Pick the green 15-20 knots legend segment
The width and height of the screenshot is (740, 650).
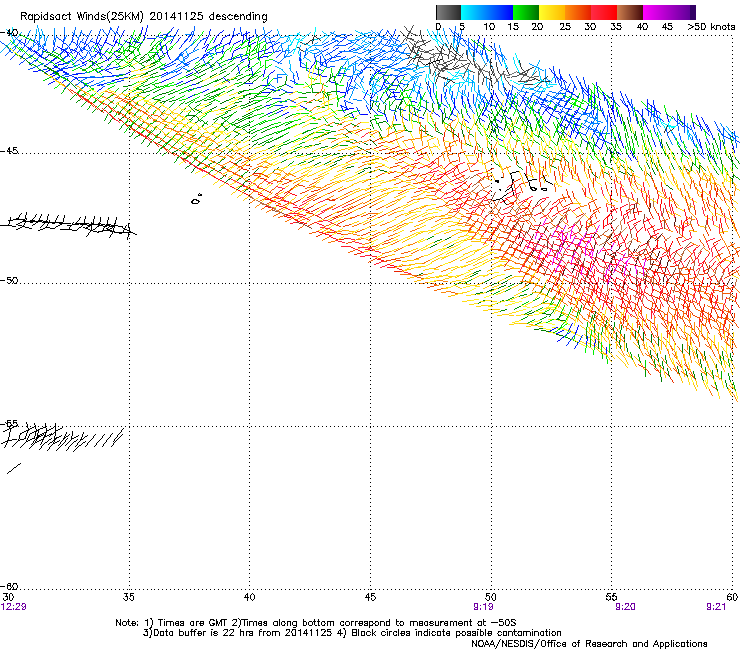[526, 12]
